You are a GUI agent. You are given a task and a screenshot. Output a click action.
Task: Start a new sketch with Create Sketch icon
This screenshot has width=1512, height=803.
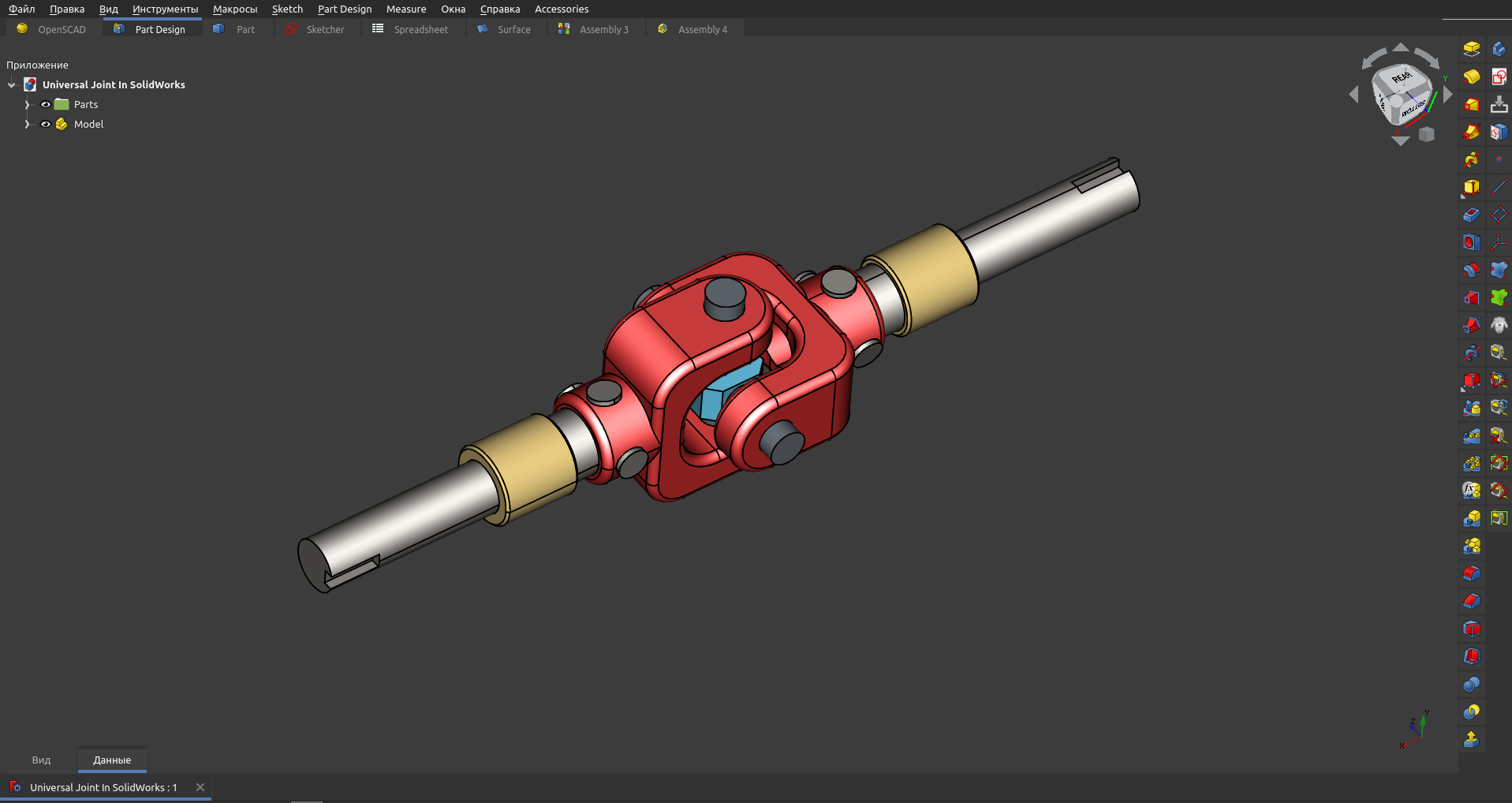point(1499,77)
